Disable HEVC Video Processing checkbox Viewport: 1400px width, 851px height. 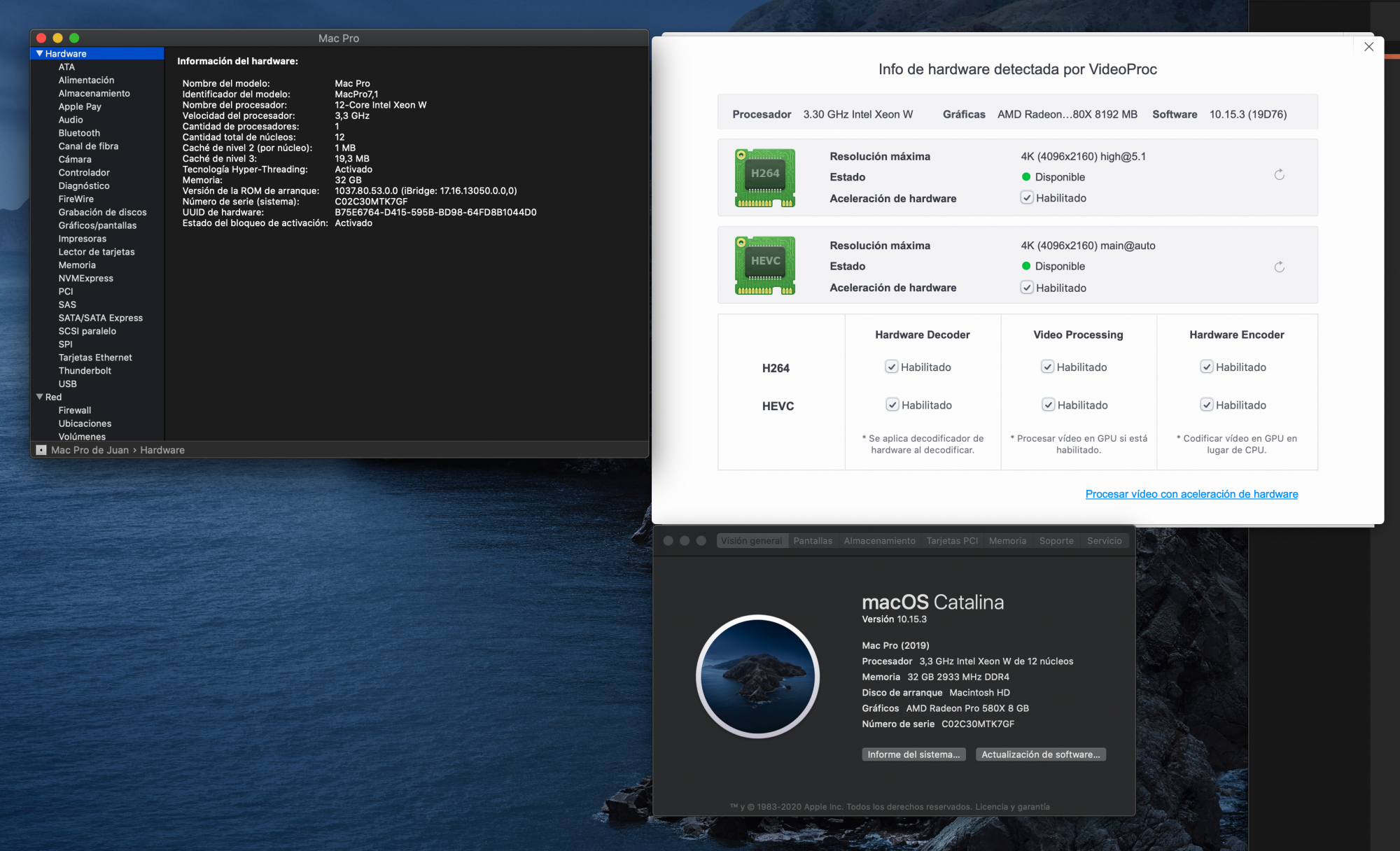[1048, 405]
